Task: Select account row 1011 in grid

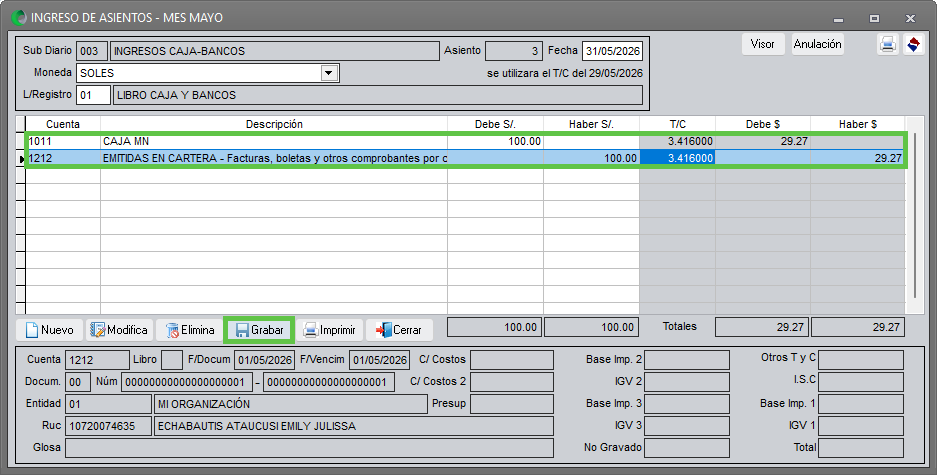Action: tap(467, 142)
